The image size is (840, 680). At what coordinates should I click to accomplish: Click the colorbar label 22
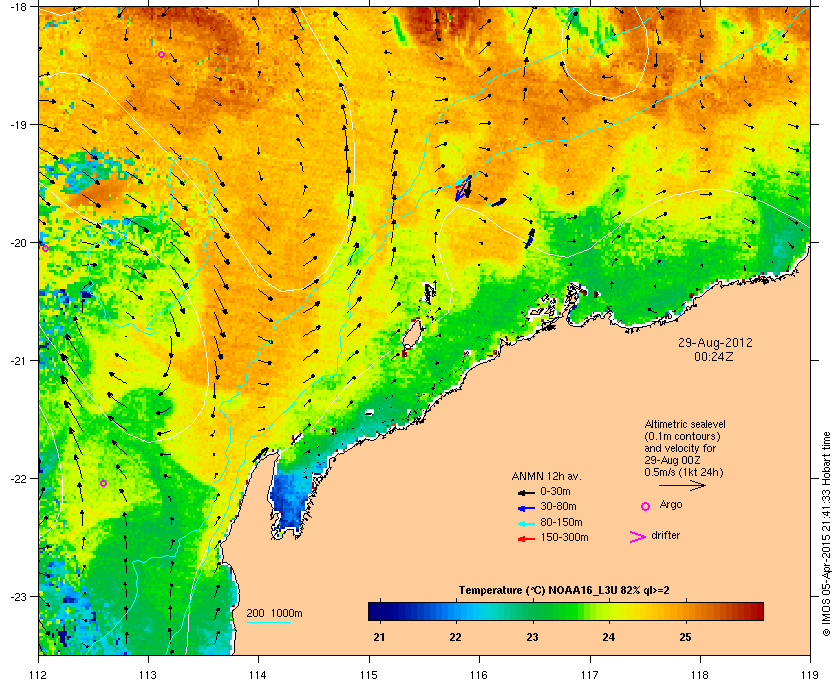(455, 637)
